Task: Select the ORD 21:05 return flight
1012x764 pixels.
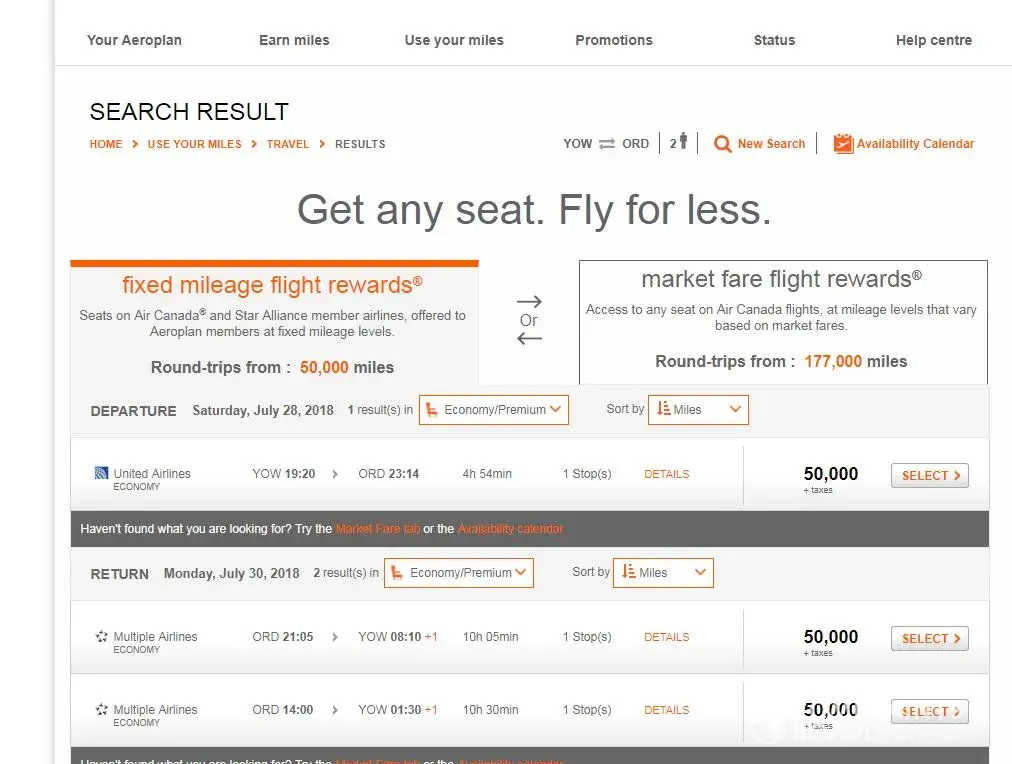Action: [929, 639]
